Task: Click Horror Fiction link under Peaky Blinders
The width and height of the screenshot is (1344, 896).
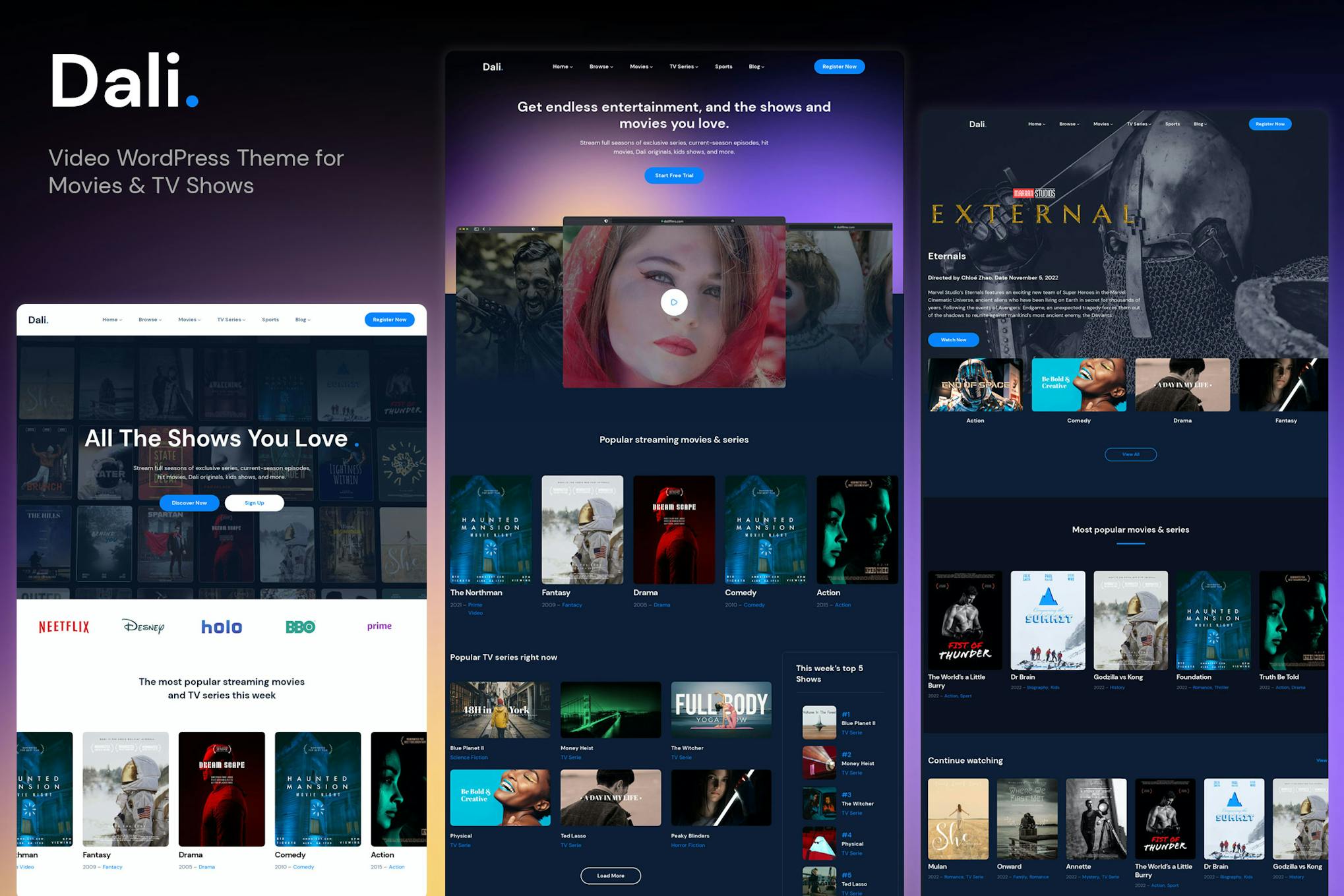Action: point(688,845)
